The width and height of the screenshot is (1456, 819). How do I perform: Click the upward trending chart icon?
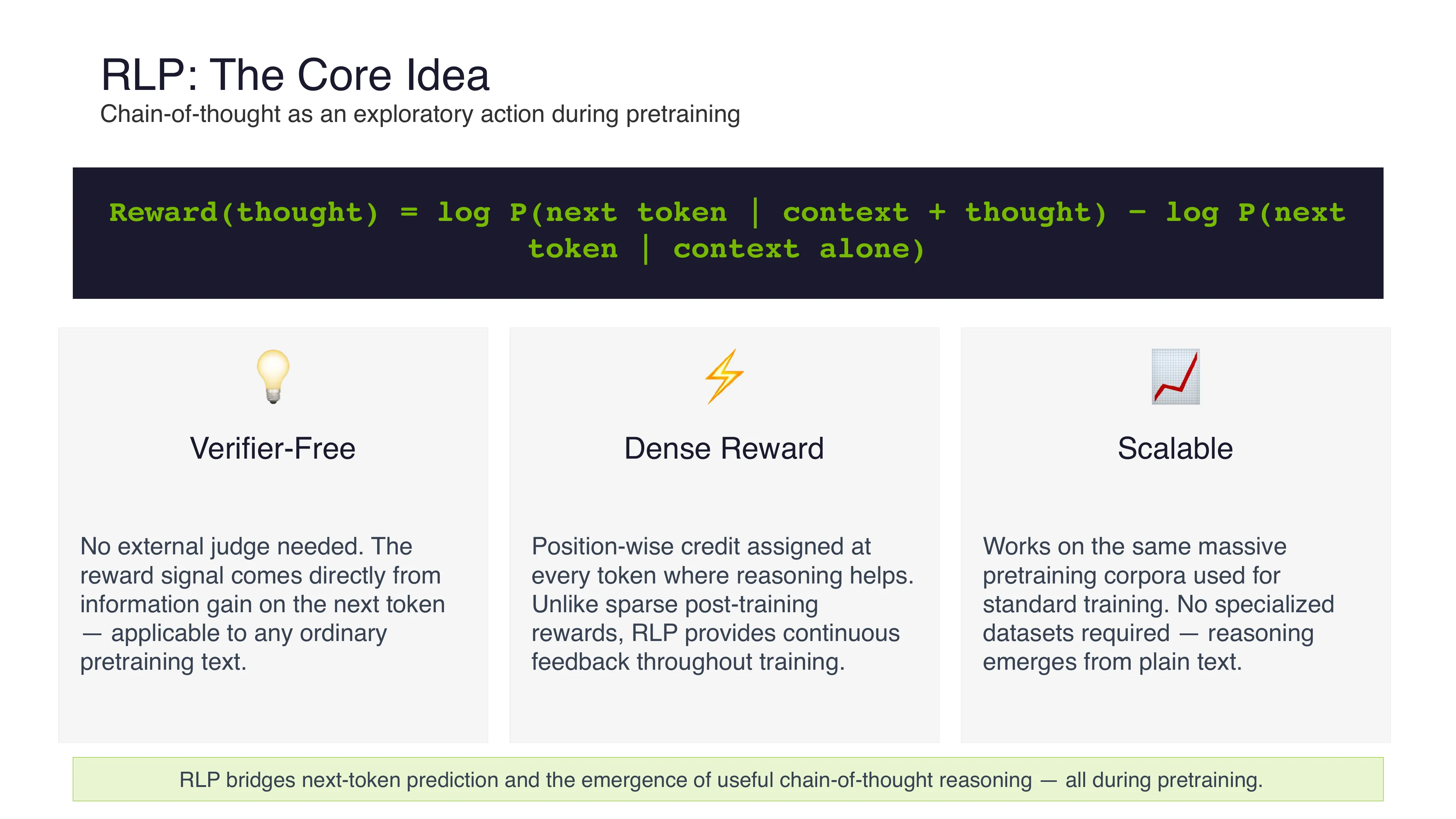(x=1176, y=376)
